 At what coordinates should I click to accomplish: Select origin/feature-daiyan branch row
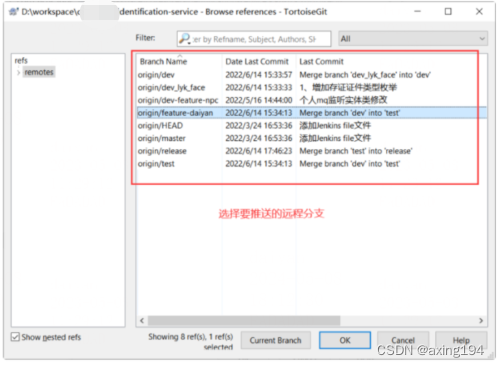pyautogui.click(x=312, y=113)
